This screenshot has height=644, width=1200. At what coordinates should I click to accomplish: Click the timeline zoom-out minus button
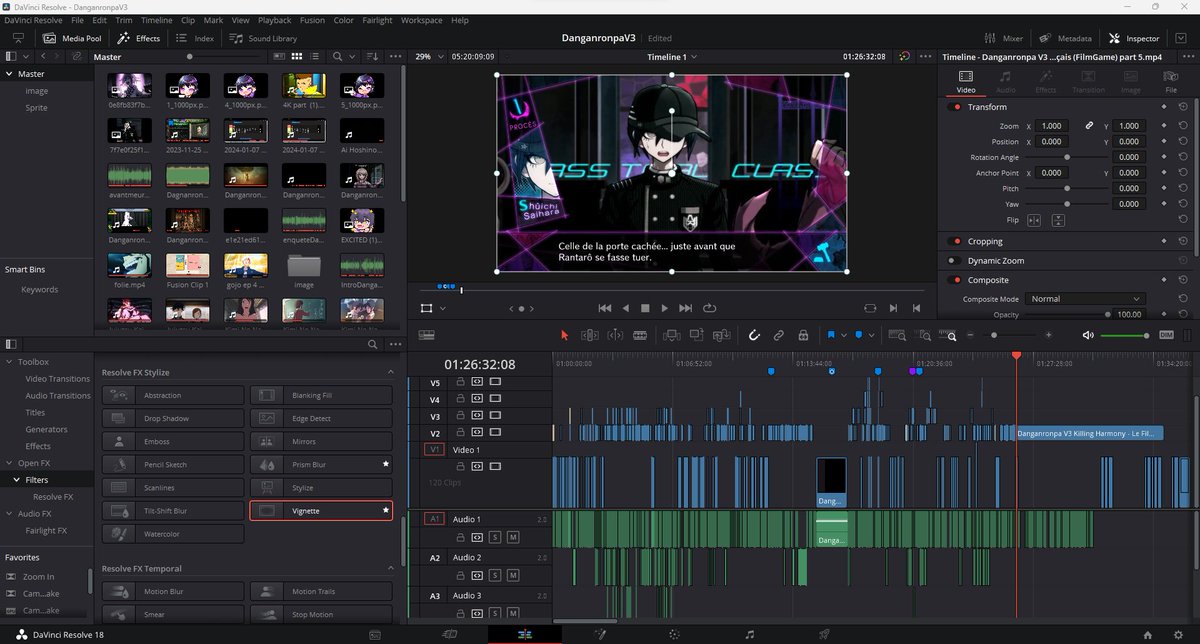click(968, 335)
